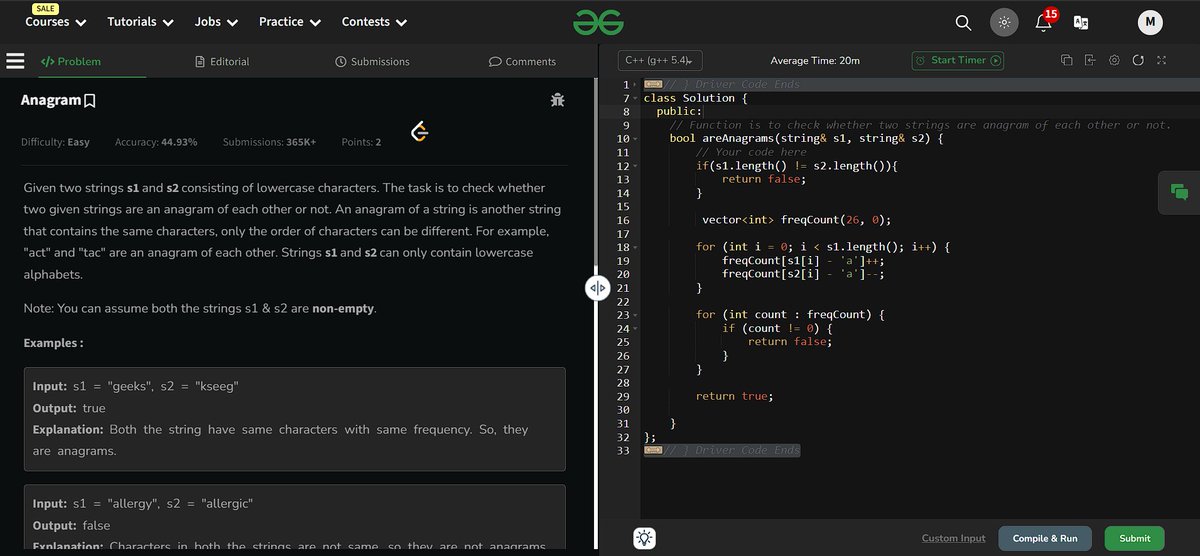Click Compile & Run button
1200x556 pixels.
[1045, 538]
